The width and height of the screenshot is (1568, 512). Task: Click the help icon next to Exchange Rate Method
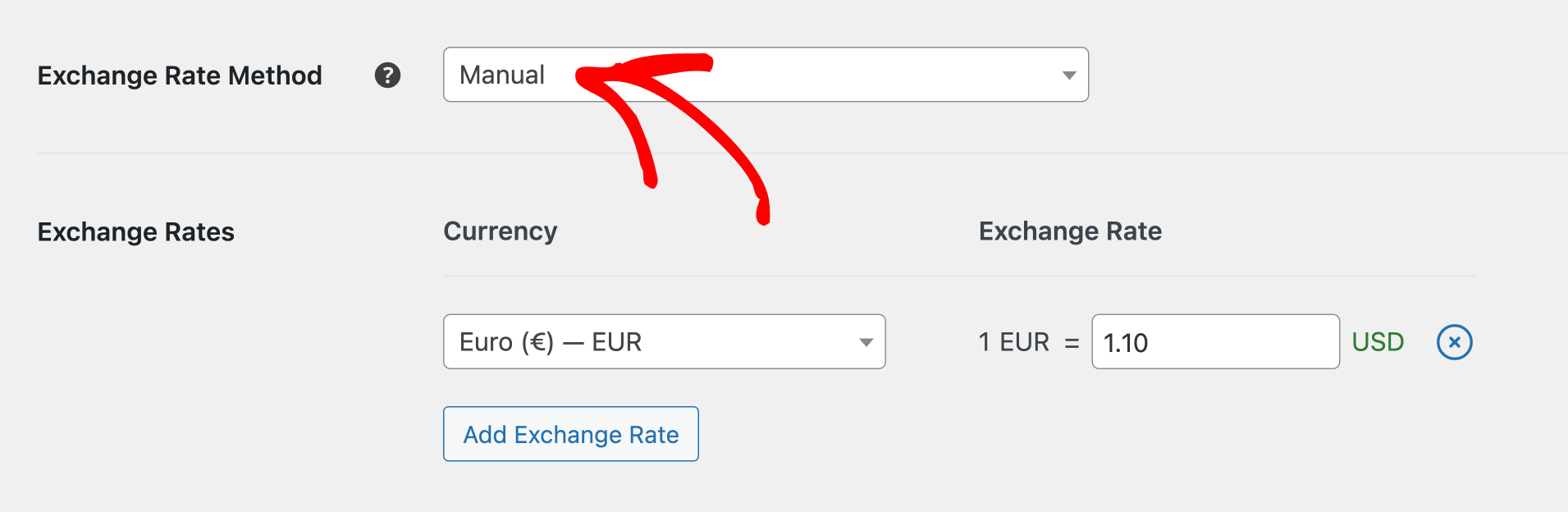coord(388,75)
